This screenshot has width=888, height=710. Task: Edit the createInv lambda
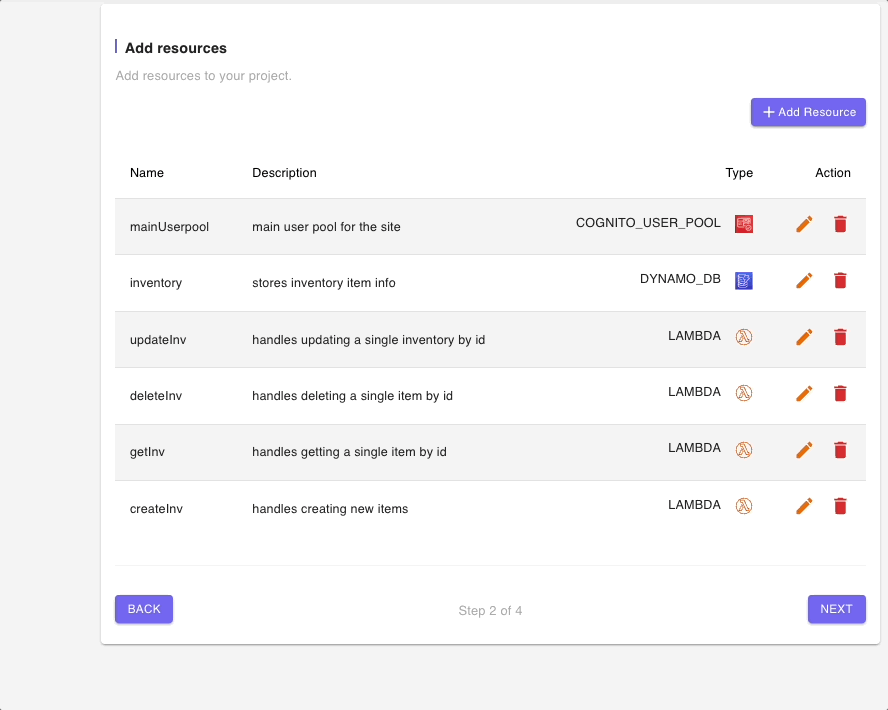tap(804, 506)
